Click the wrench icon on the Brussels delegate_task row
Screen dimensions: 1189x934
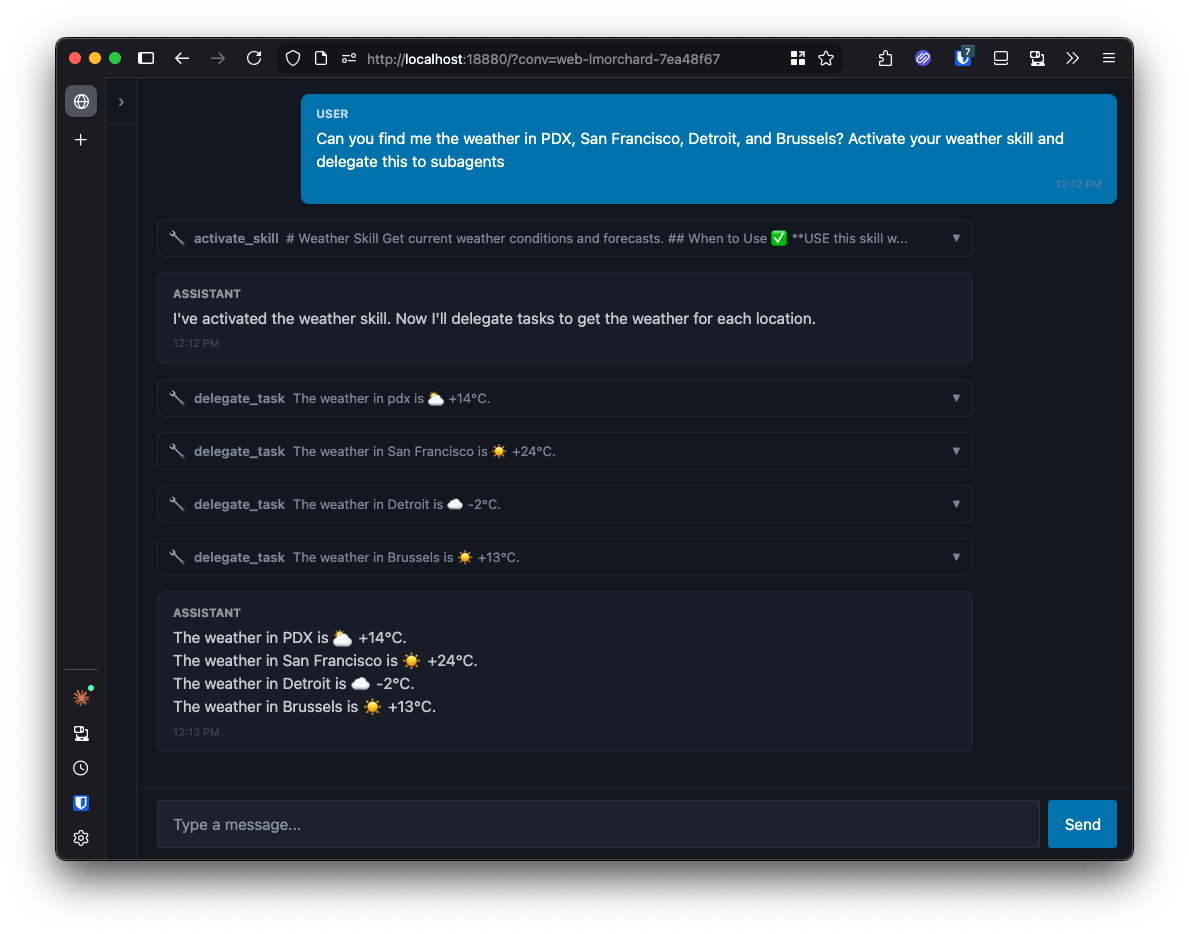[x=177, y=557]
